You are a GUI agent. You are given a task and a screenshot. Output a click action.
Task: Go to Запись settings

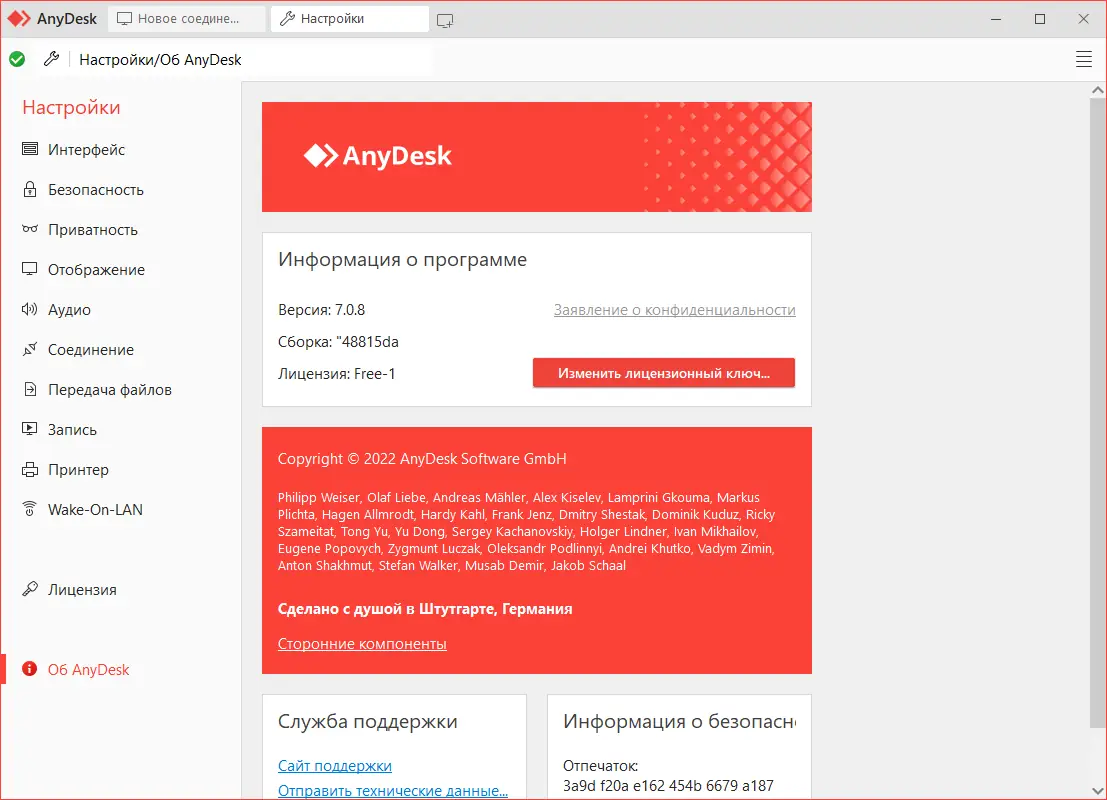[x=72, y=430]
